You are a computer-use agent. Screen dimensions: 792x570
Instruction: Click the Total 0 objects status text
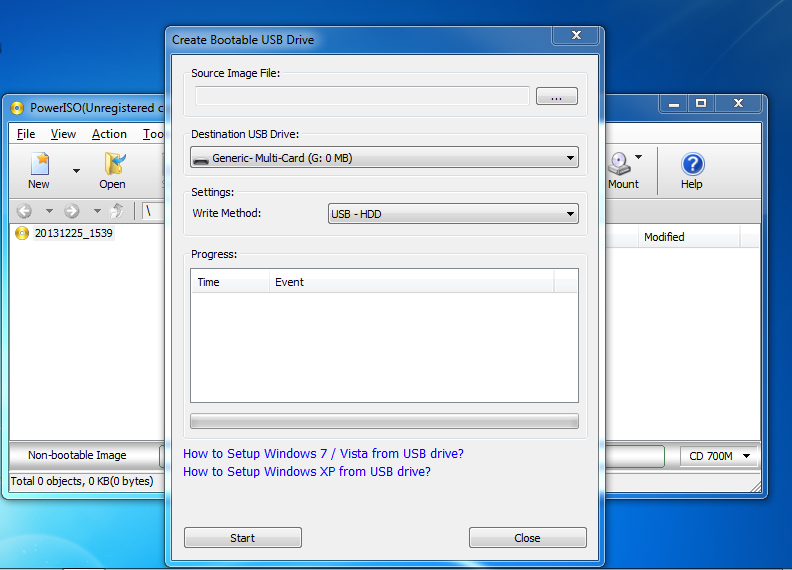pos(82,481)
